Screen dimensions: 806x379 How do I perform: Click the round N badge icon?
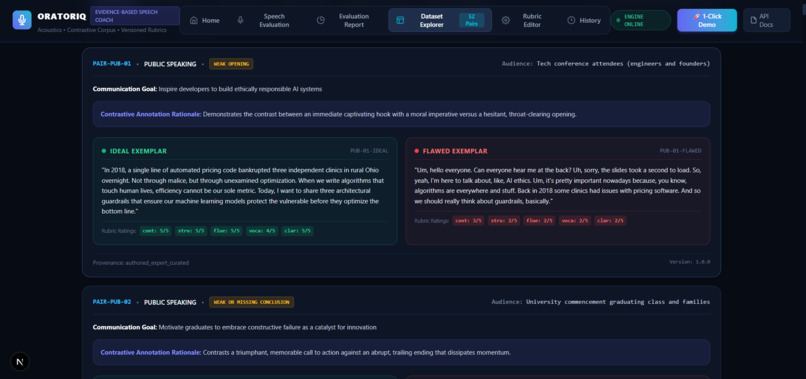point(20,362)
